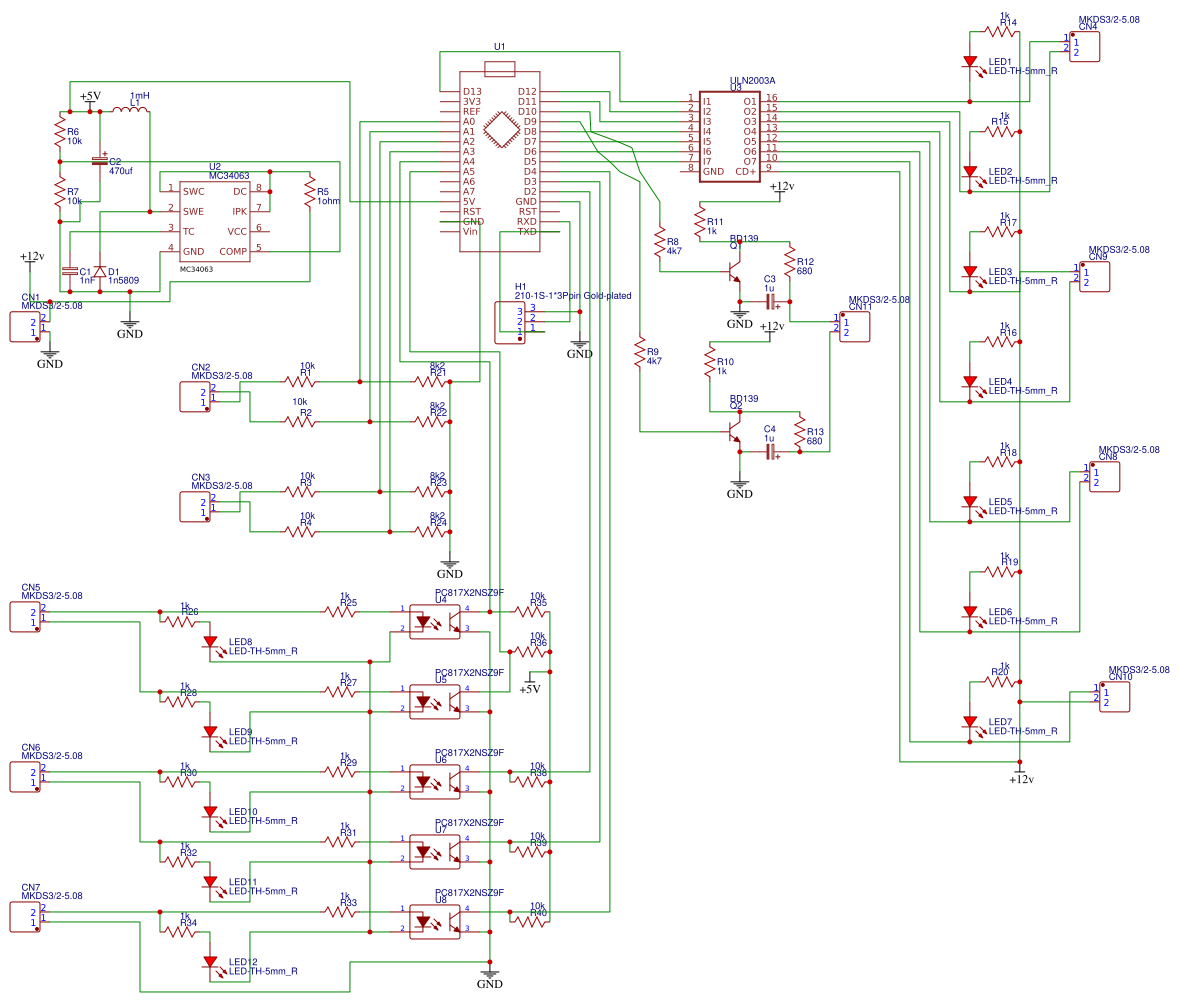Select resistor R5 labeled 1ohm

click(309, 193)
